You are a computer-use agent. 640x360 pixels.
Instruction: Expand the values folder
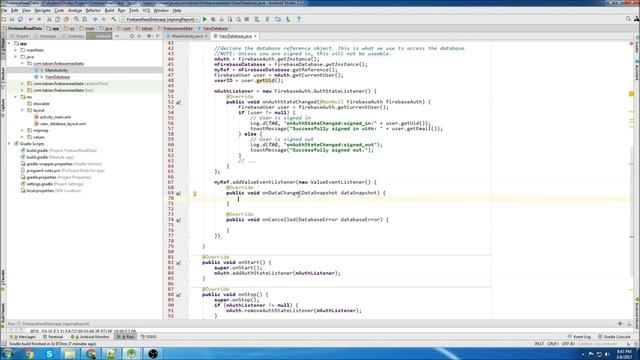coord(22,137)
